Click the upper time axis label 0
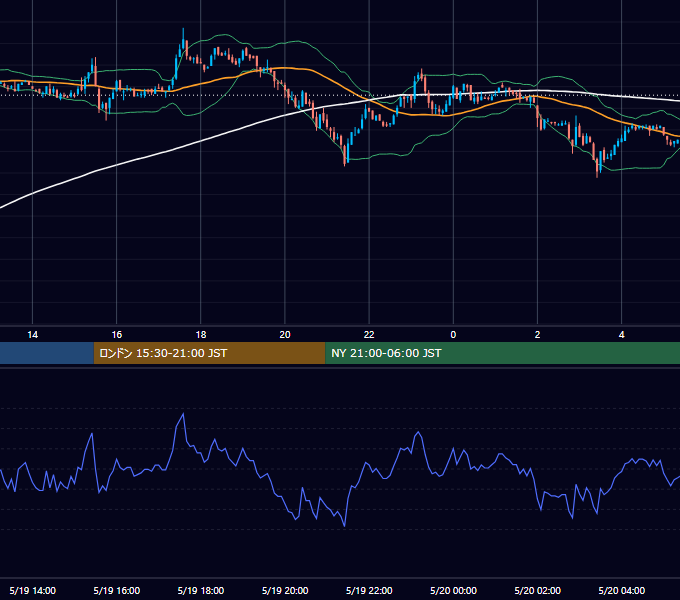Viewport: 680px width, 600px height. (x=453, y=335)
